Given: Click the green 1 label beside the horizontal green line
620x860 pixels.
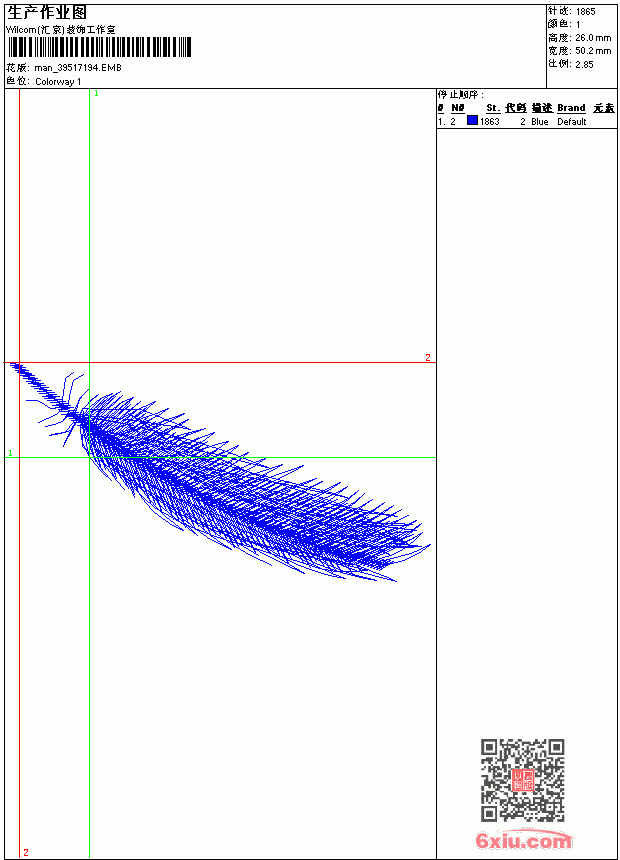Looking at the screenshot, I should click(10, 453).
